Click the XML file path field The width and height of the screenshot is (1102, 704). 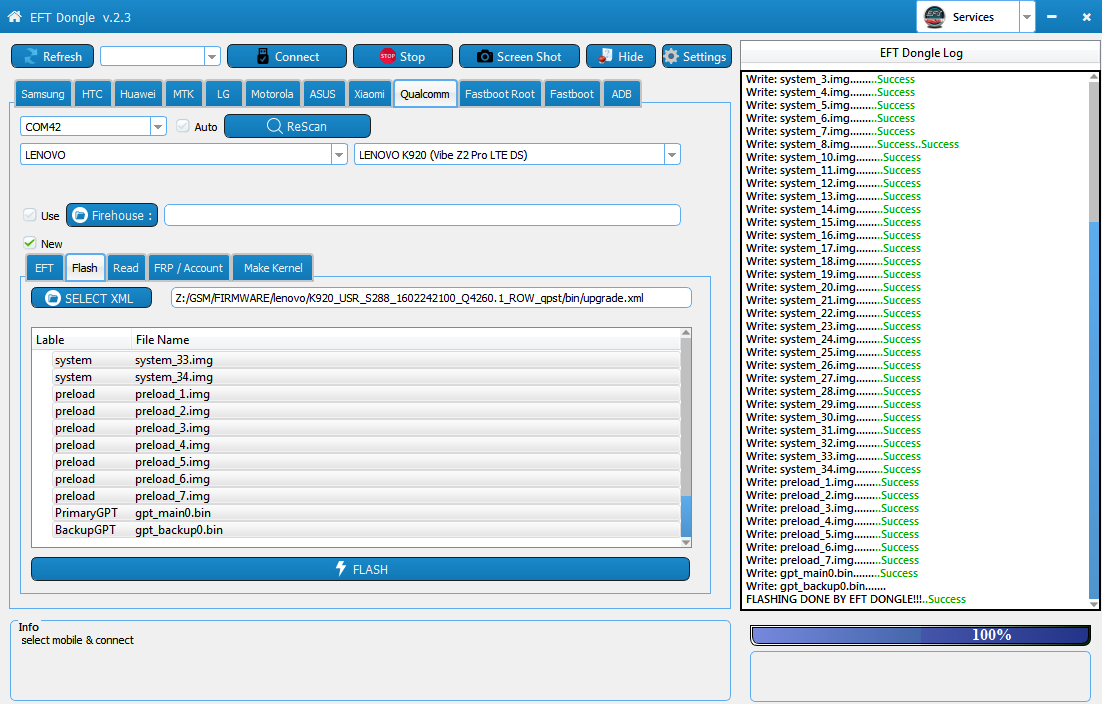pos(431,298)
